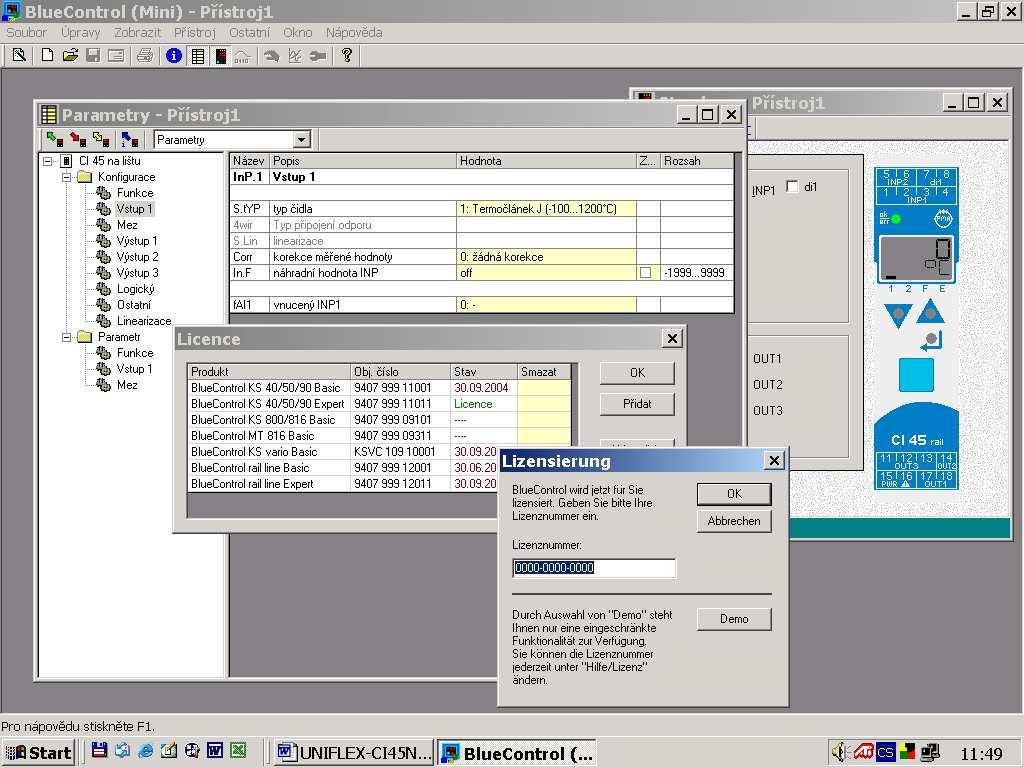Click the greyed printer icon in toolbar

point(144,56)
